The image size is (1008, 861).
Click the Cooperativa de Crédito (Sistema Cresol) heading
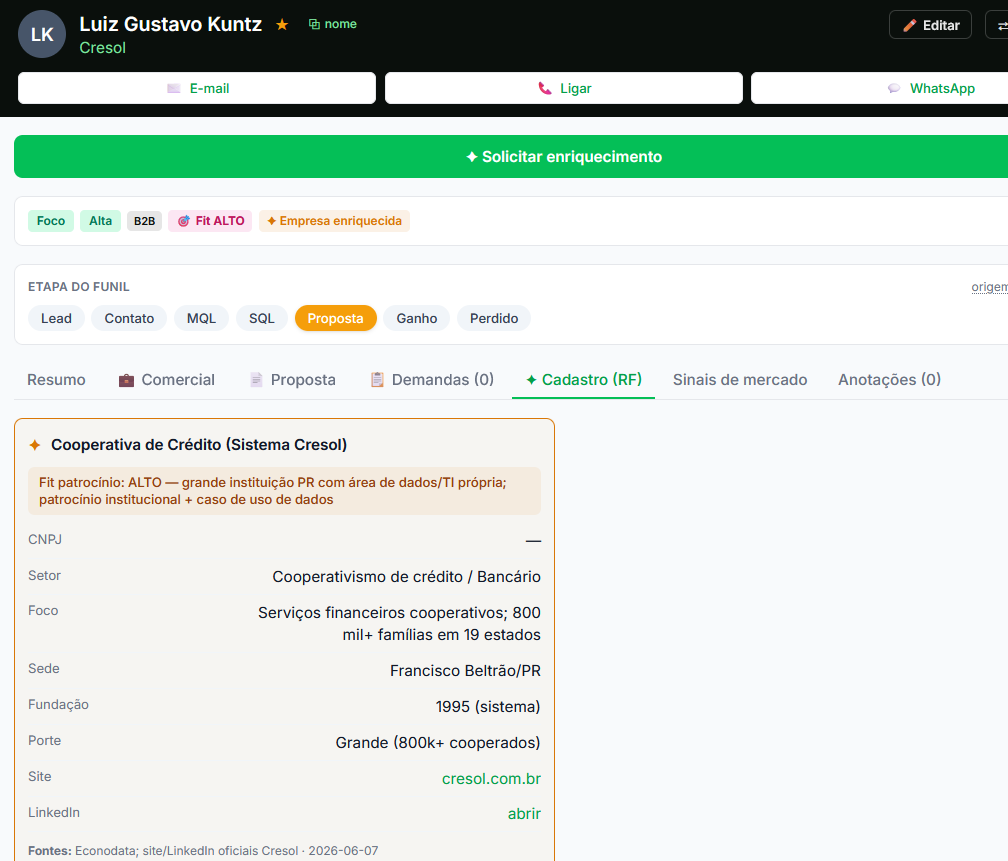(x=199, y=444)
